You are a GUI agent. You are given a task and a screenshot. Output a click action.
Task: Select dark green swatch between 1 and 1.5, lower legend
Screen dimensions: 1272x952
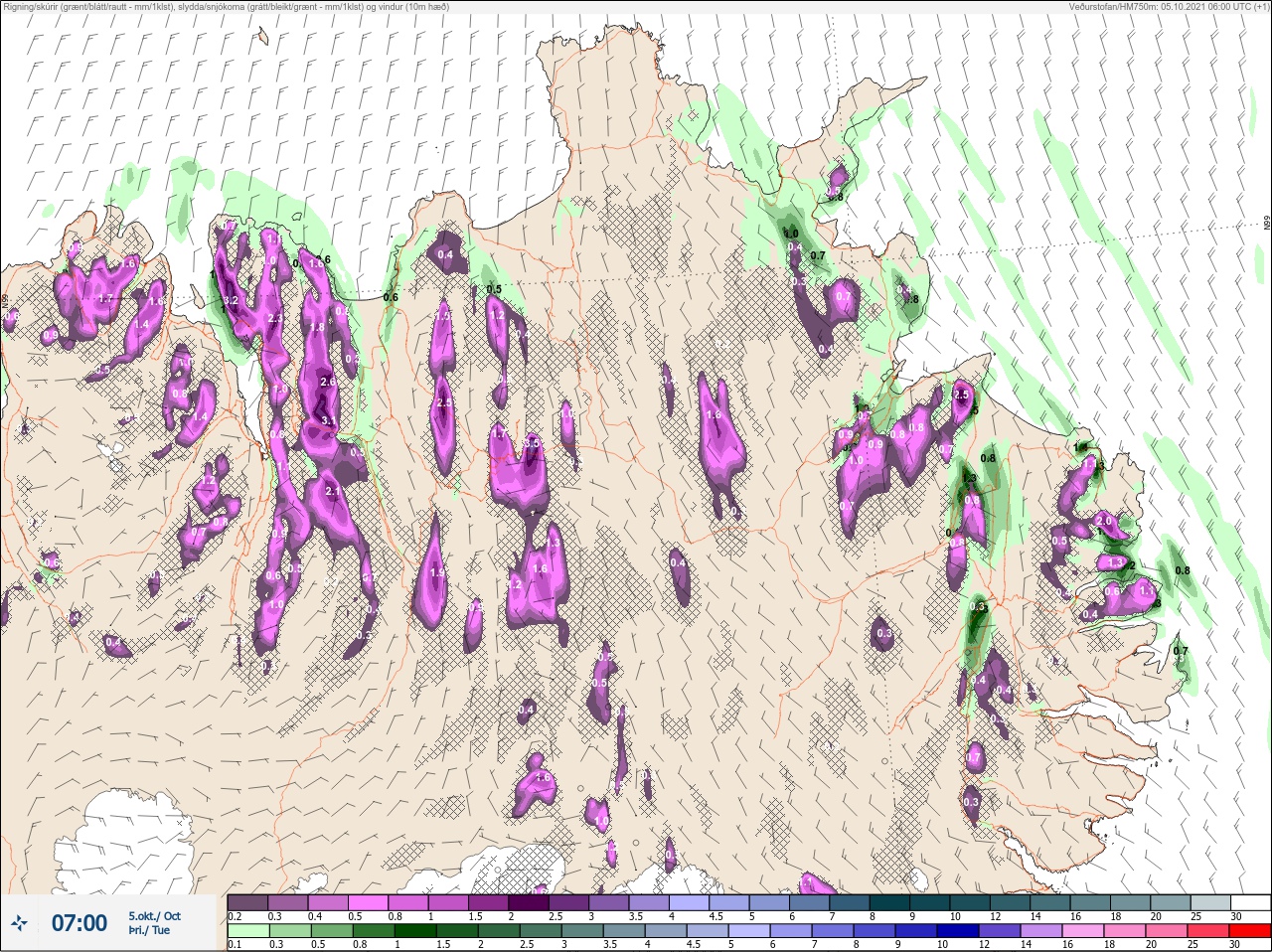click(415, 931)
